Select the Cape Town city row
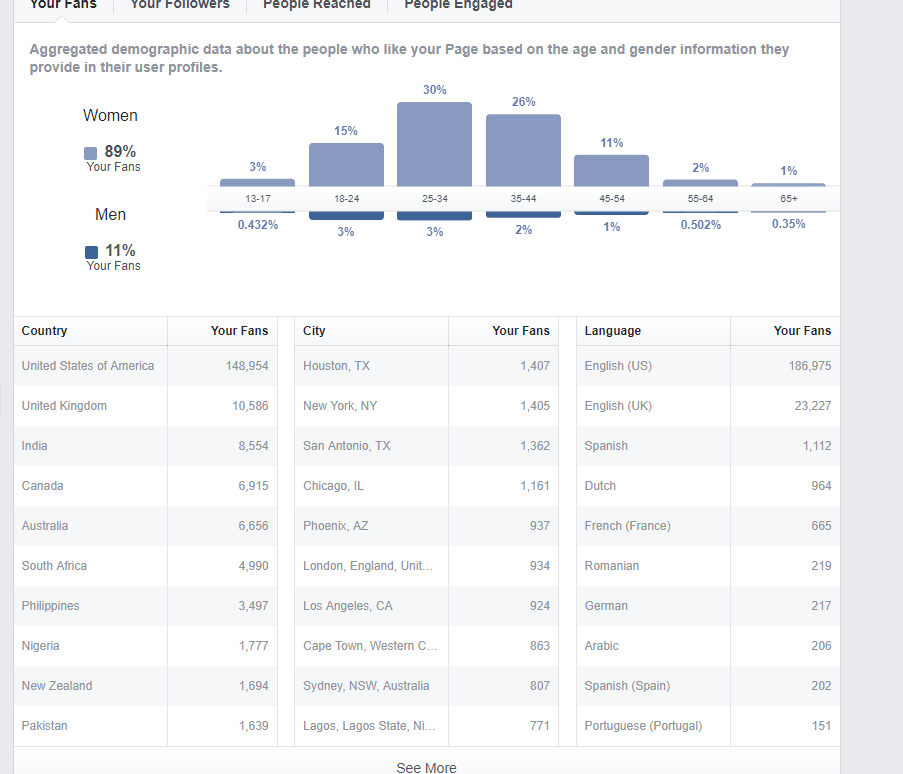903x774 pixels. (x=370, y=646)
